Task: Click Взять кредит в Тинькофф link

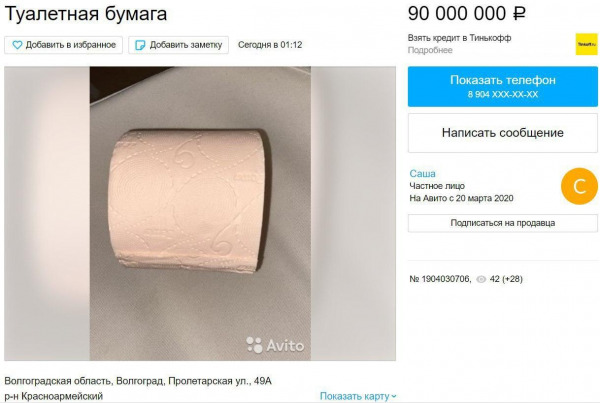Action: coord(459,38)
